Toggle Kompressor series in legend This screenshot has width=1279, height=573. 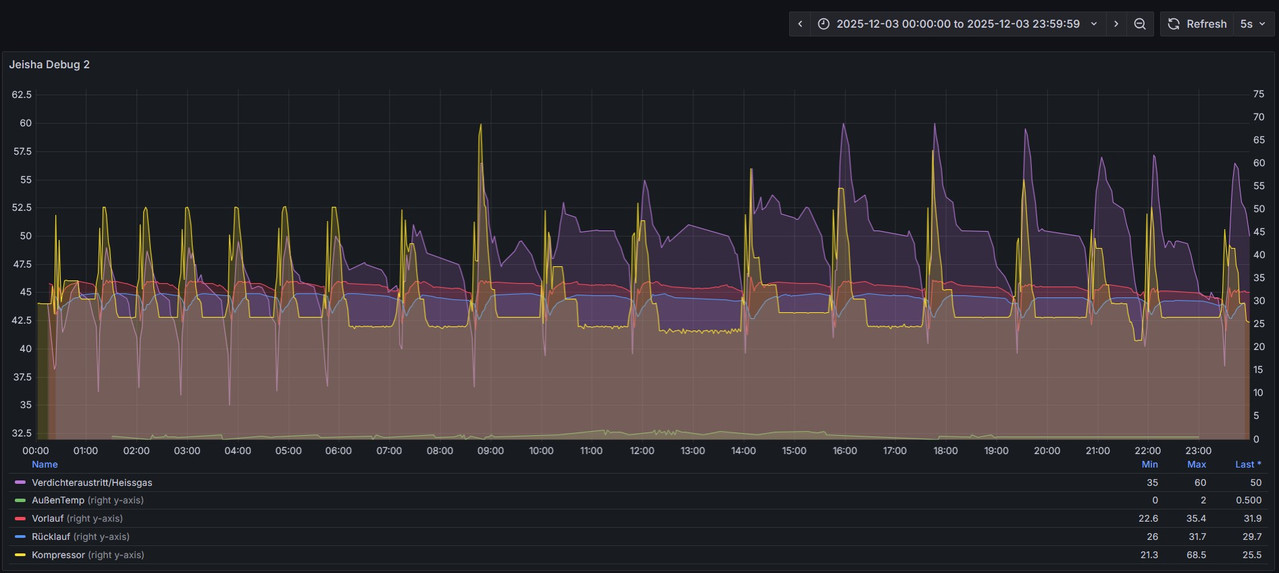58,554
